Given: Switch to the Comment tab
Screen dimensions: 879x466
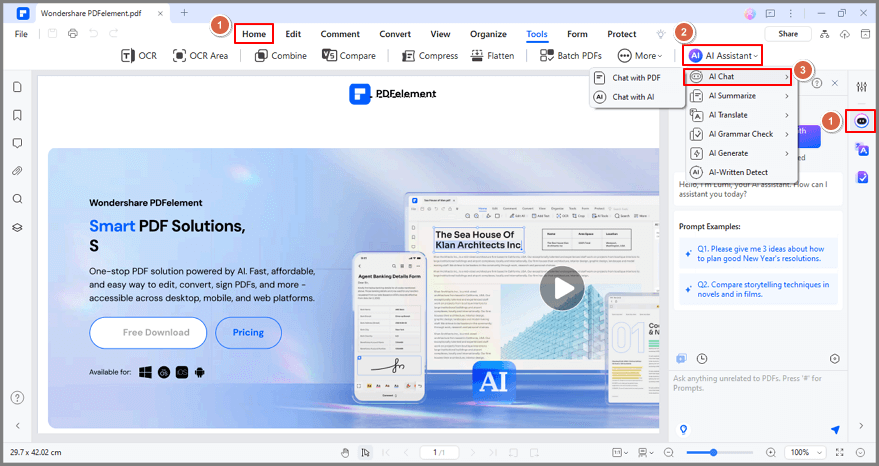Looking at the screenshot, I should [340, 34].
